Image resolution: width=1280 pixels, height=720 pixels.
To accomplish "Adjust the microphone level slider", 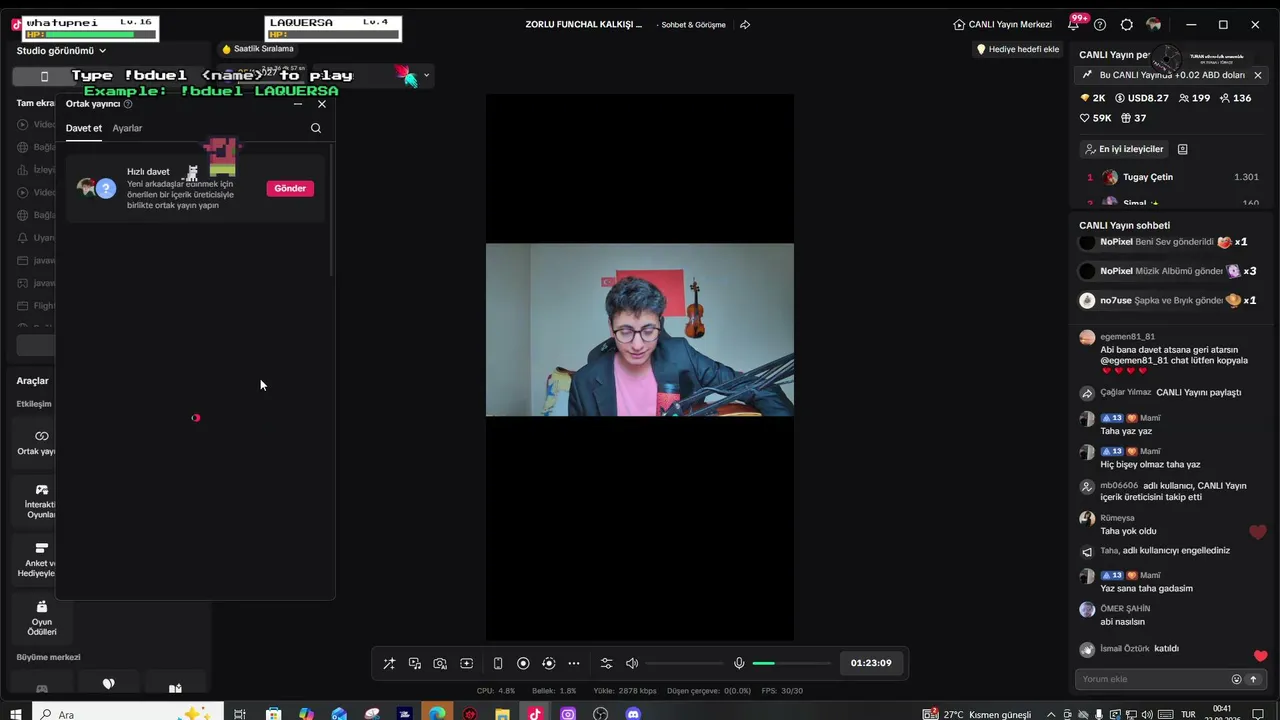I will click(791, 663).
